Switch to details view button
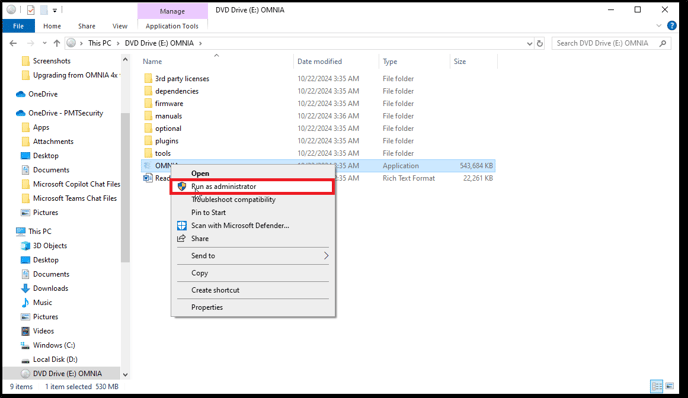The width and height of the screenshot is (688, 398). pyautogui.click(x=656, y=386)
